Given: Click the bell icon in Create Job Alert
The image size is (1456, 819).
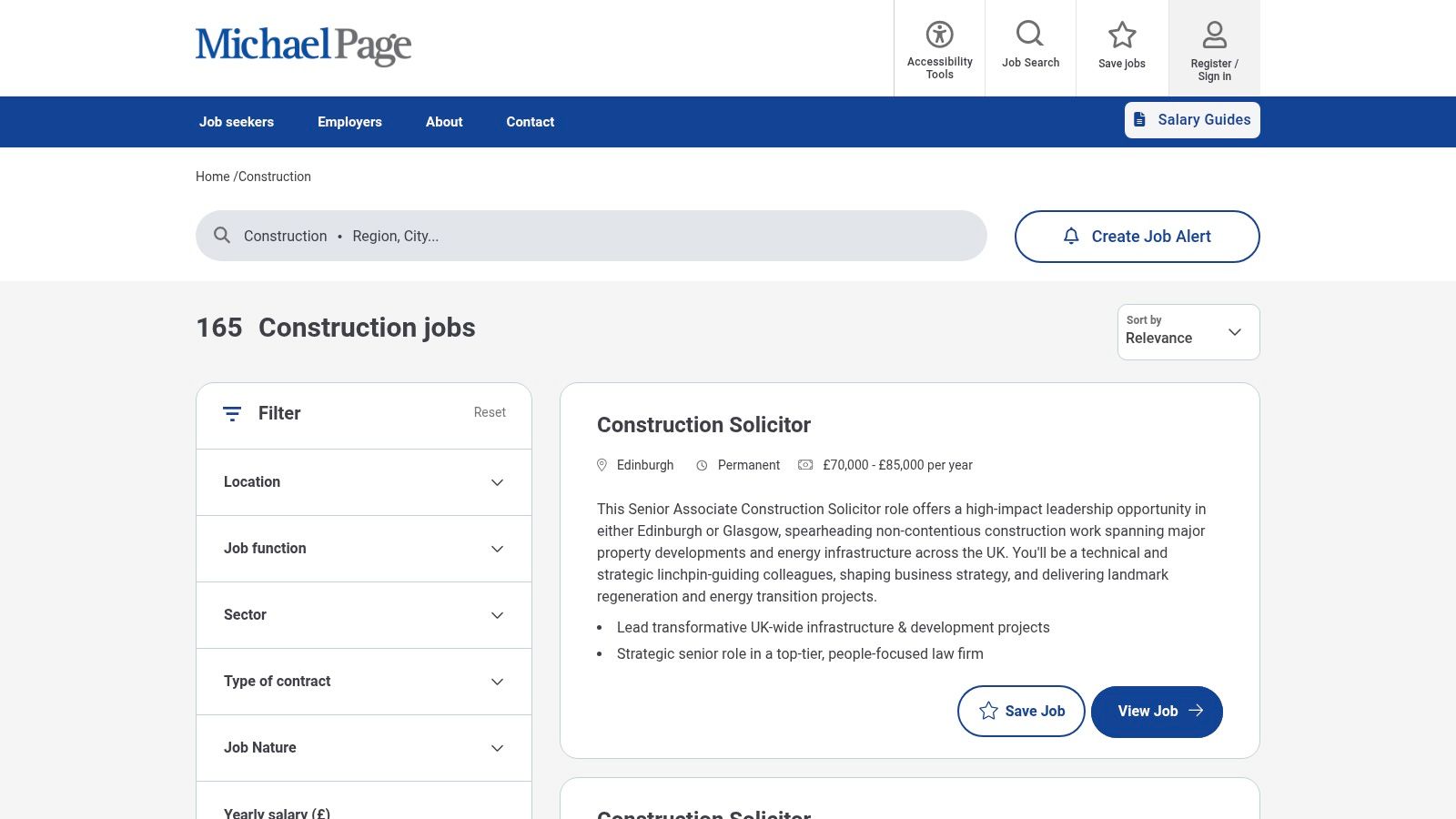Looking at the screenshot, I should point(1071,237).
